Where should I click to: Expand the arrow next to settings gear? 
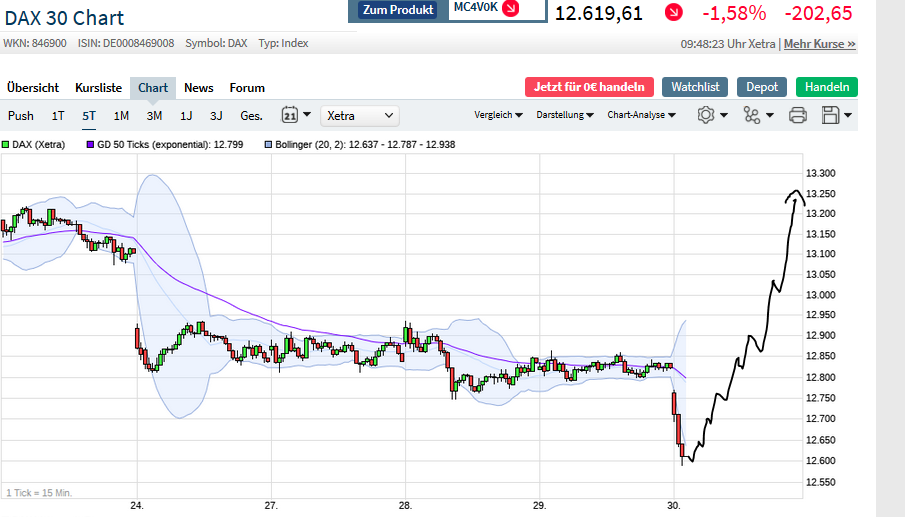tap(724, 115)
